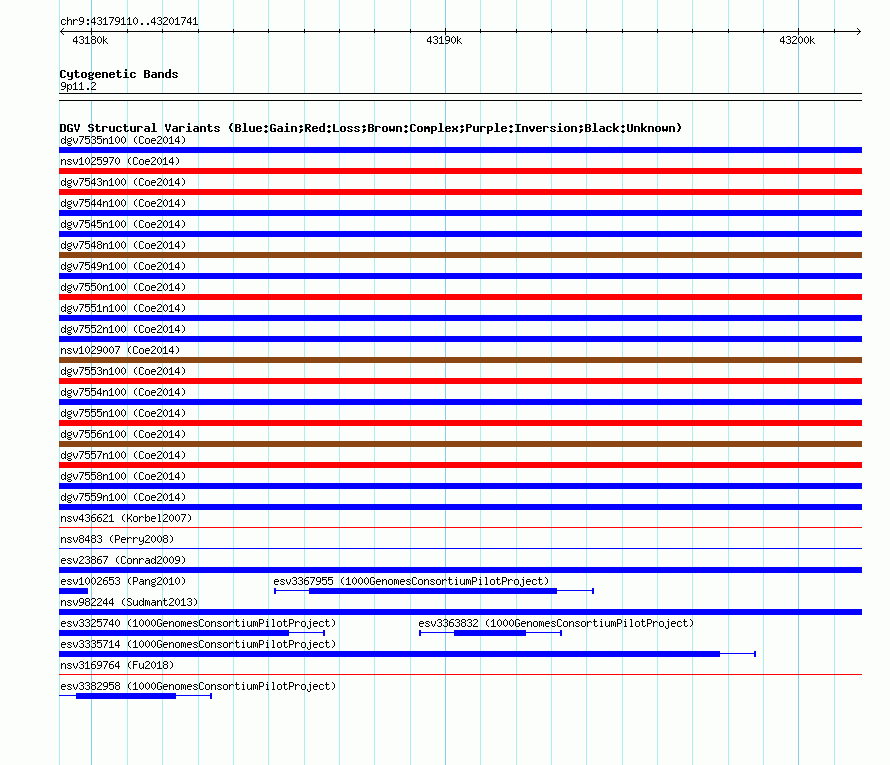Image resolution: width=890 pixels, height=765 pixels.
Task: Select the esv3363832 1000Genomes variant label
Action: [x=556, y=623]
